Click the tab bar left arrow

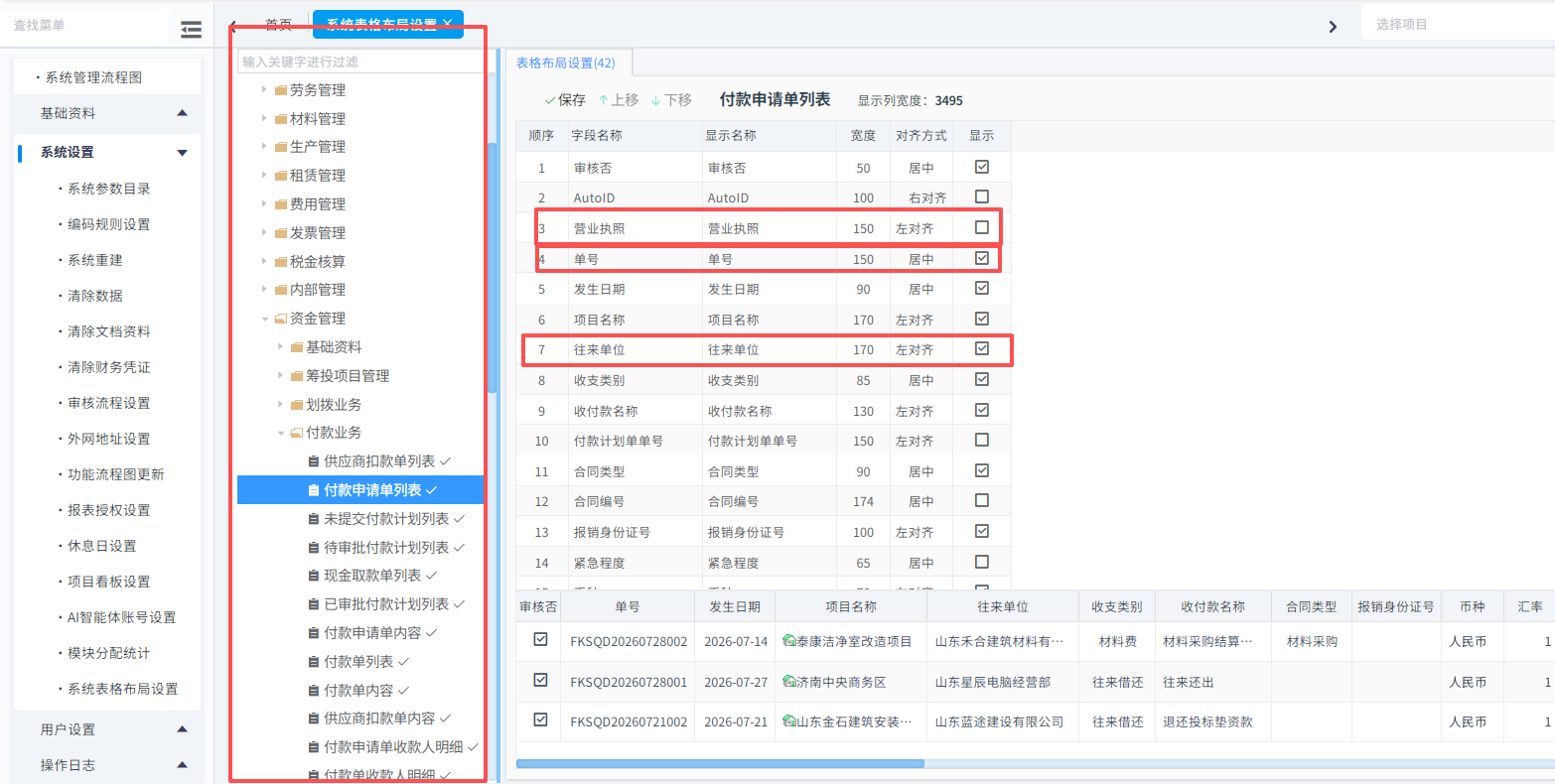(x=232, y=27)
